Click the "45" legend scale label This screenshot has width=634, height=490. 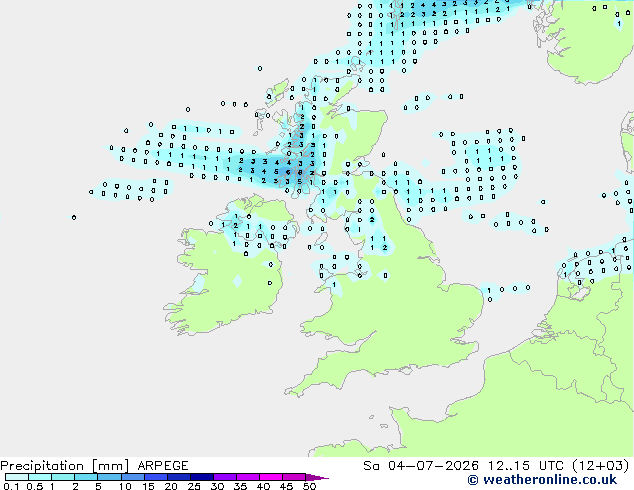tap(286, 486)
